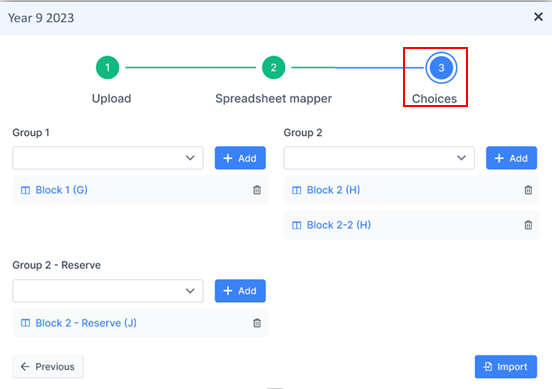552x389 pixels.
Task: Open the Group 1 dropdown
Action: [108, 158]
